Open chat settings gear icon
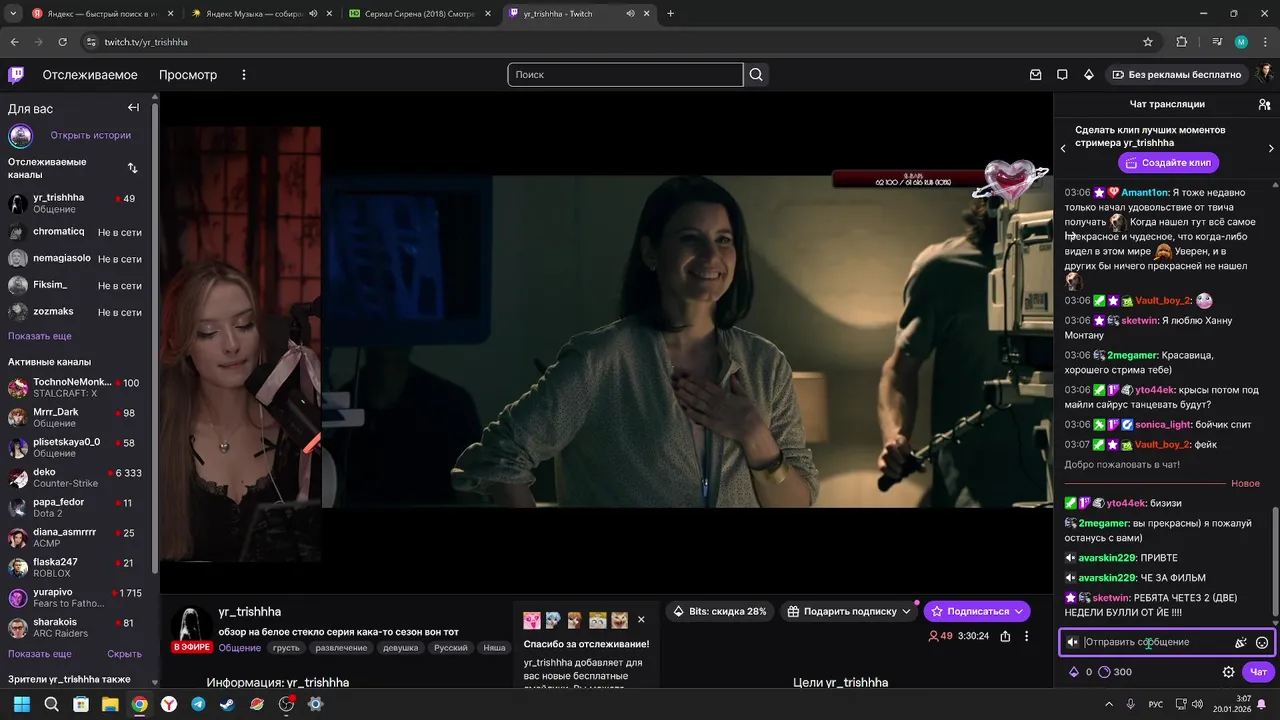The height and width of the screenshot is (720, 1280). [1229, 672]
